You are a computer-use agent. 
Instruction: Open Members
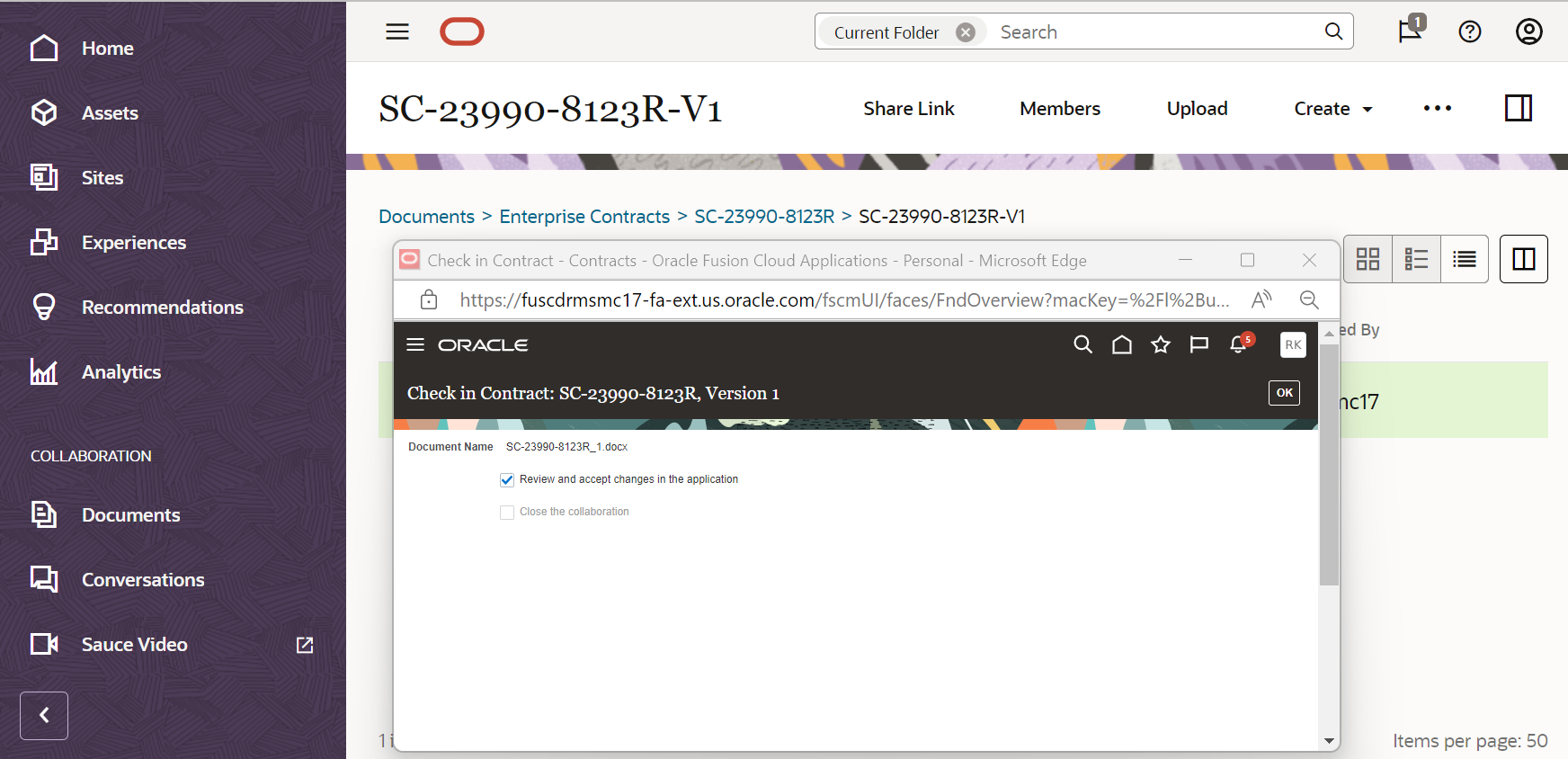[x=1060, y=109]
